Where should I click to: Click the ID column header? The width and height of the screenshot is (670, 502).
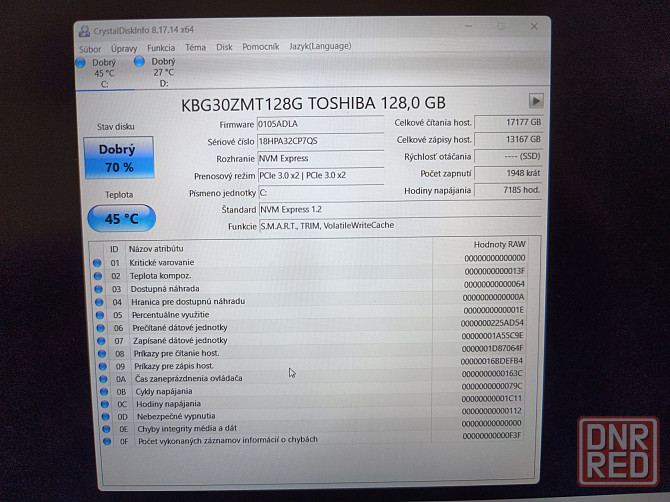tap(114, 249)
